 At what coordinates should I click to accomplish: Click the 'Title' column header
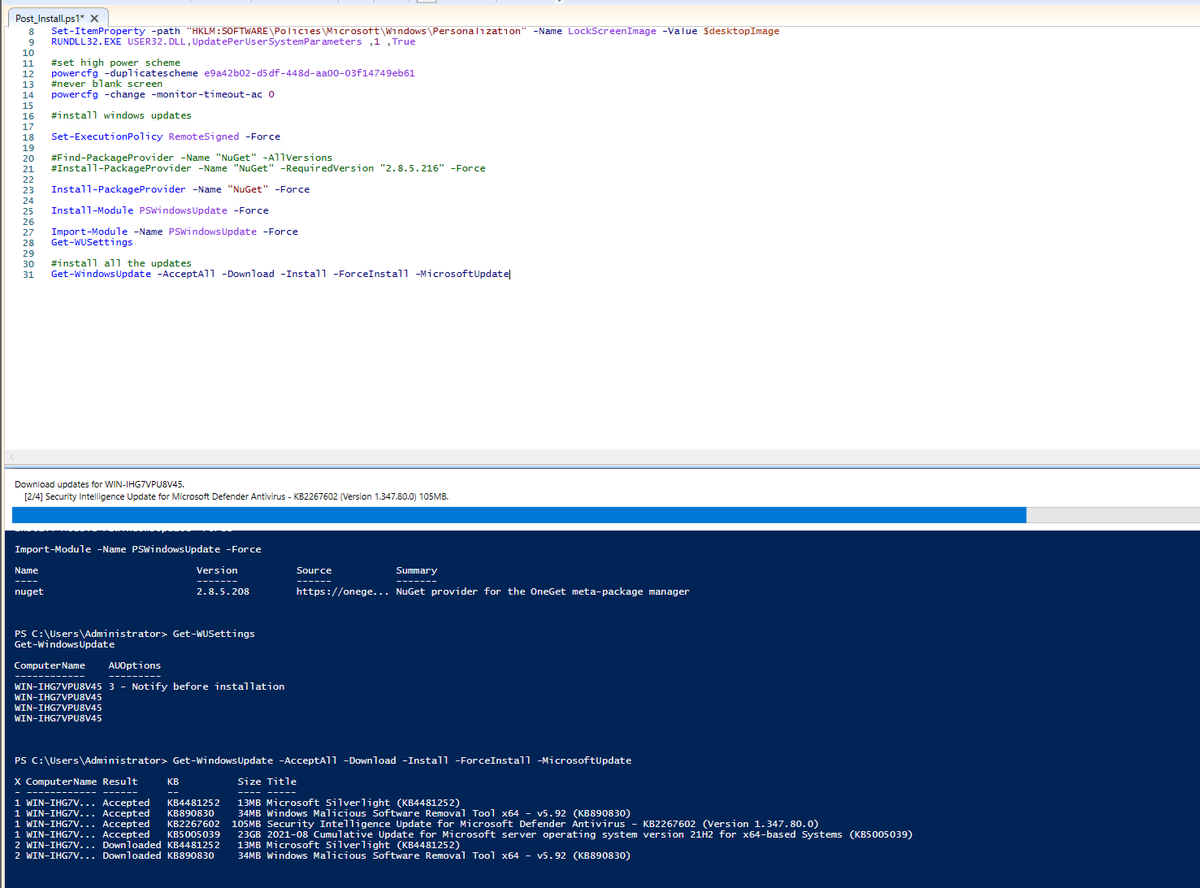(x=281, y=781)
